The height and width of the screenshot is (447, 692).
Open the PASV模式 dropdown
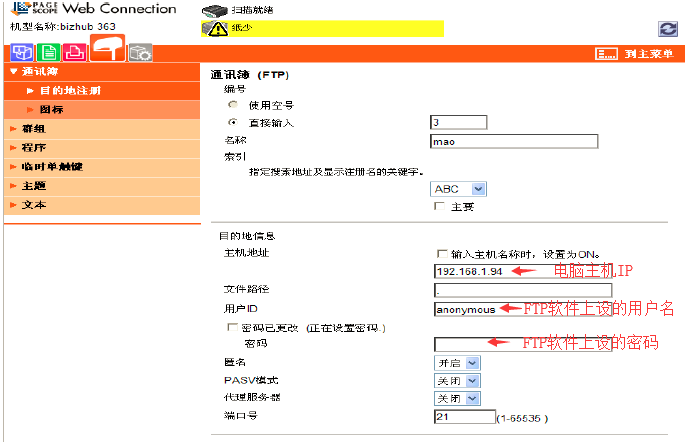tap(457, 381)
